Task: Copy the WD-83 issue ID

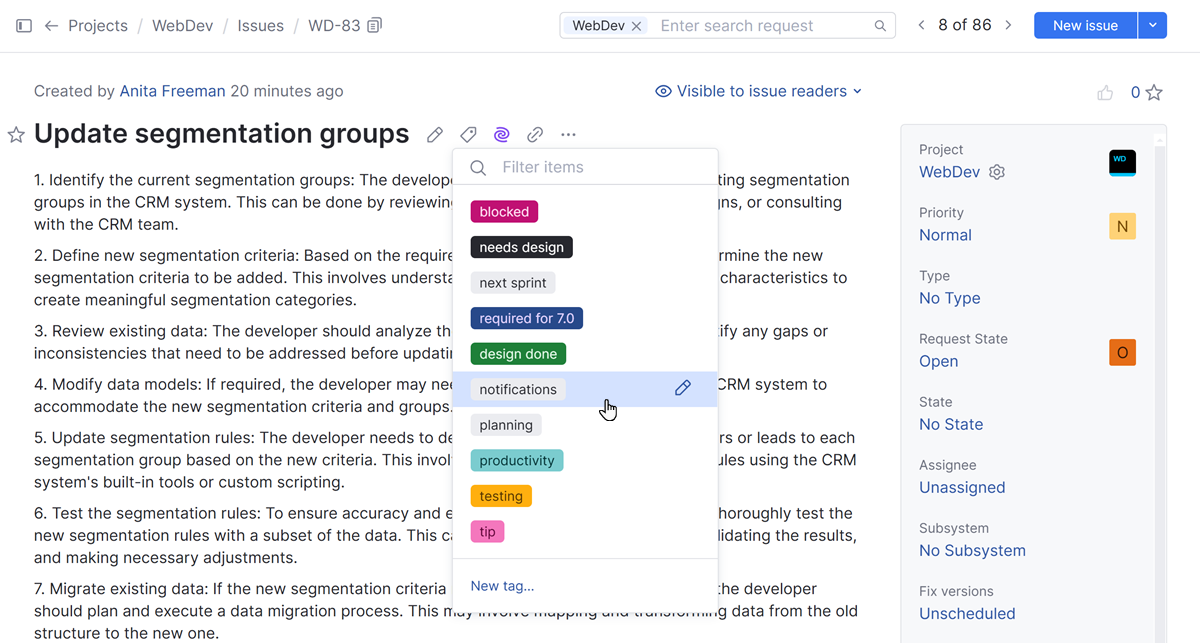Action: [x=375, y=26]
